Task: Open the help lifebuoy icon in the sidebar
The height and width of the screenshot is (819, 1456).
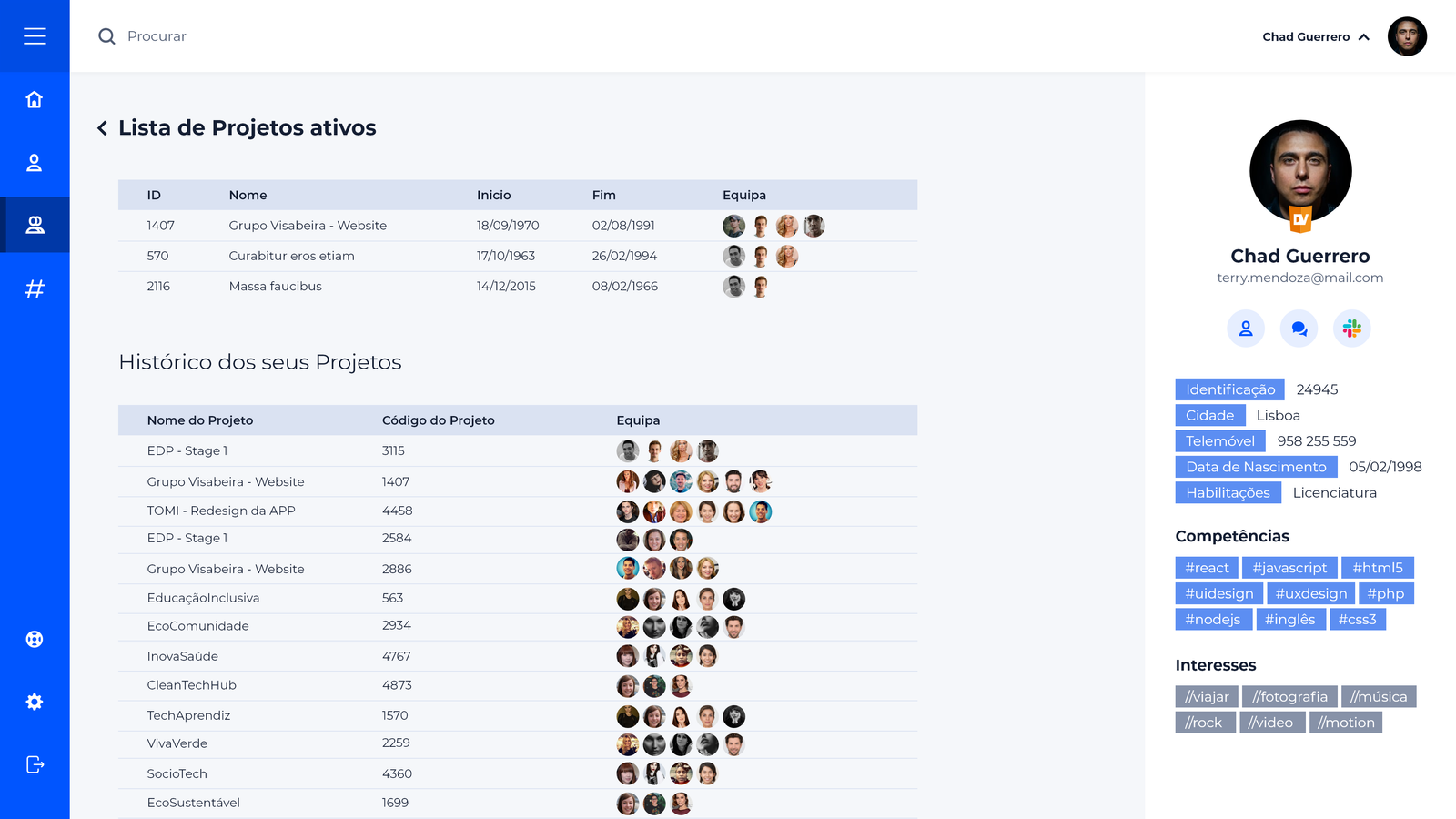Action: point(35,639)
